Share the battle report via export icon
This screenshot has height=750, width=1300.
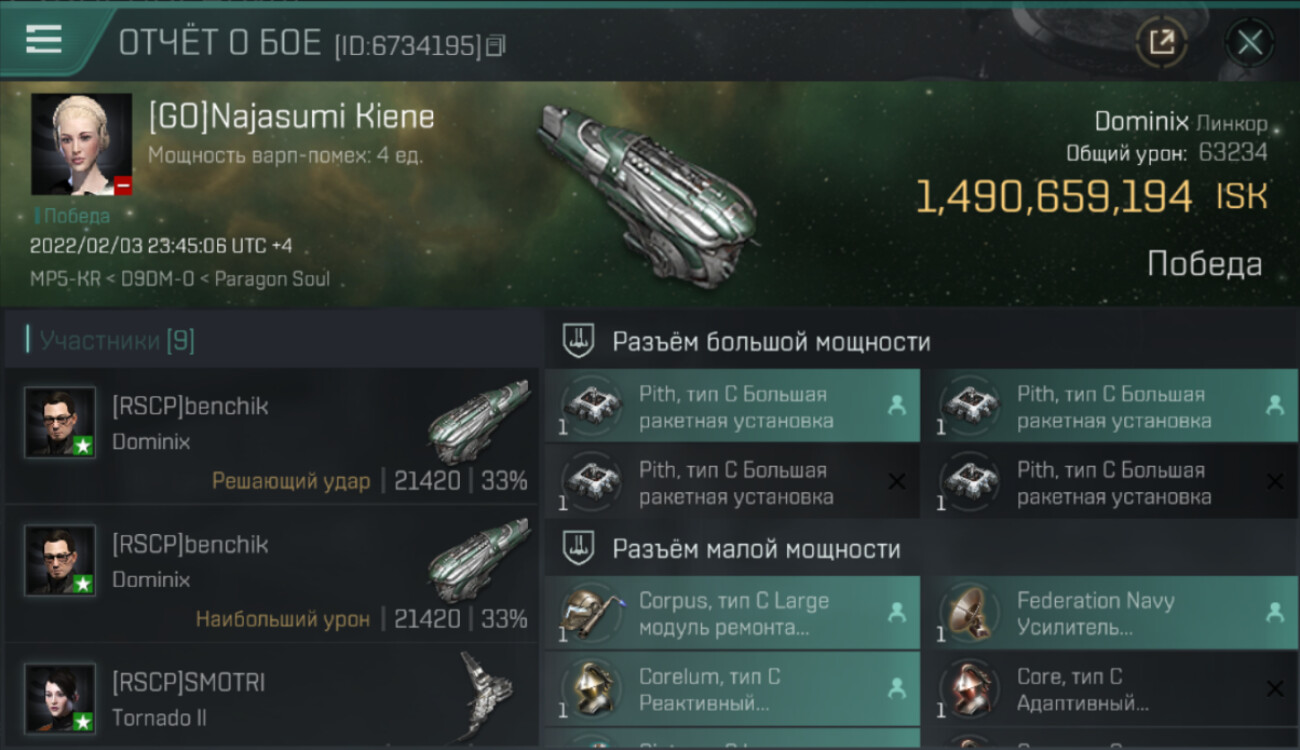tap(1161, 42)
